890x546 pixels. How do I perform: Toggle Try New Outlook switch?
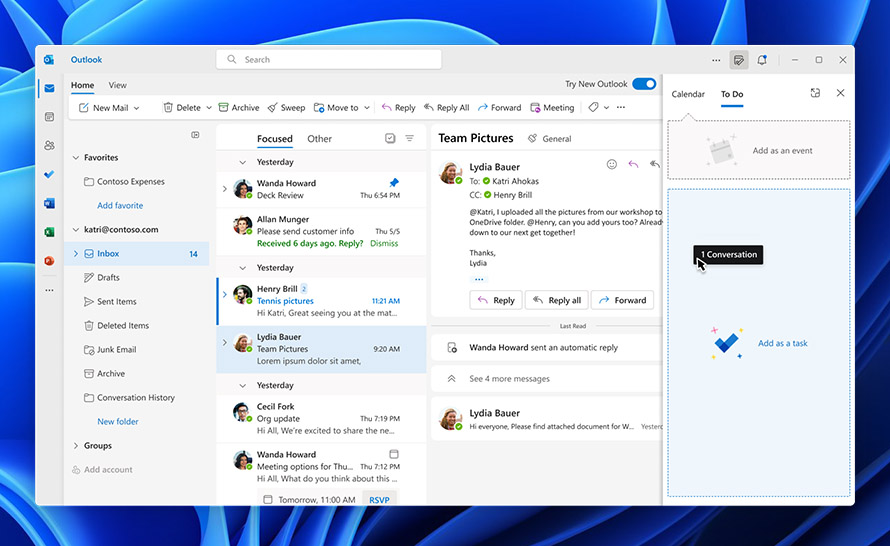(644, 84)
